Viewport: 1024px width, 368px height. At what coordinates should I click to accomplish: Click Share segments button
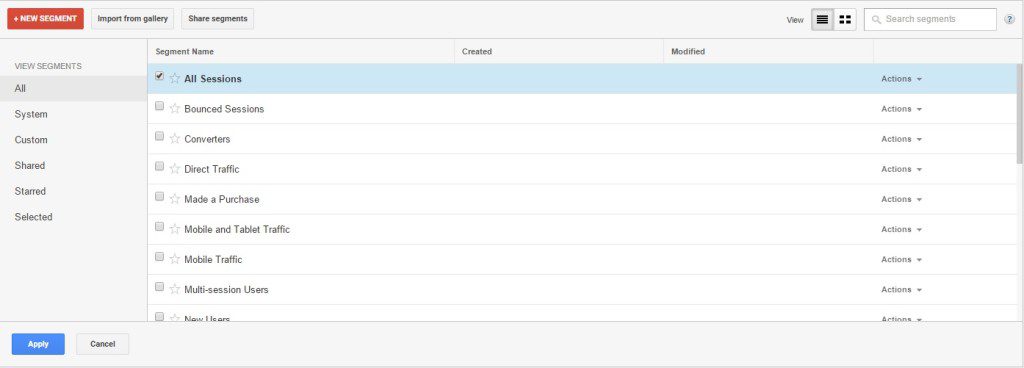[x=217, y=19]
